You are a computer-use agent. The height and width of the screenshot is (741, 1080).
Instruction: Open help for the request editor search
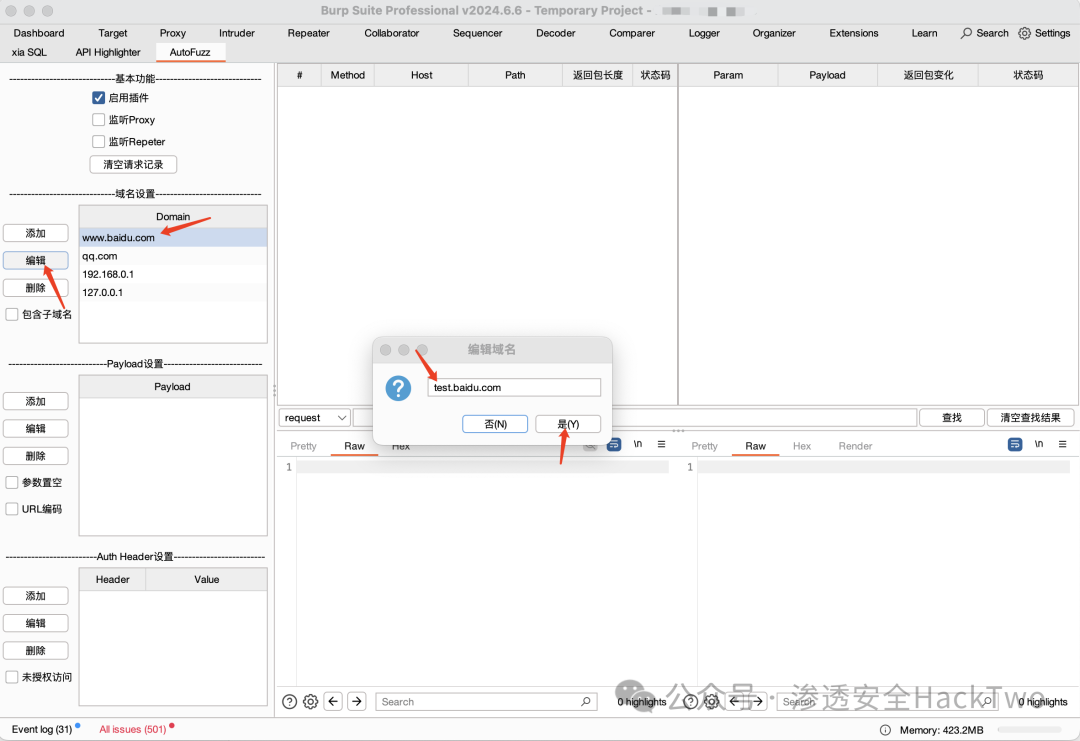[289, 702]
